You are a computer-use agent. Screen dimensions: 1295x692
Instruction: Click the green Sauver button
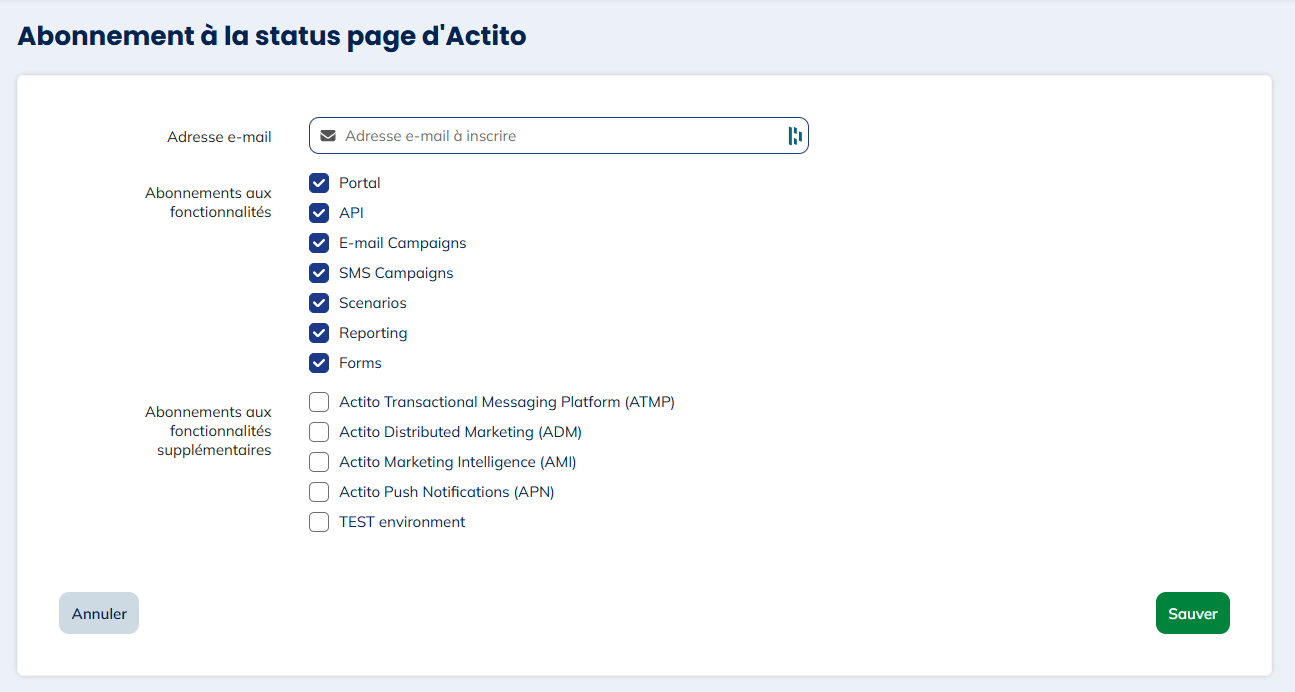(x=1192, y=614)
